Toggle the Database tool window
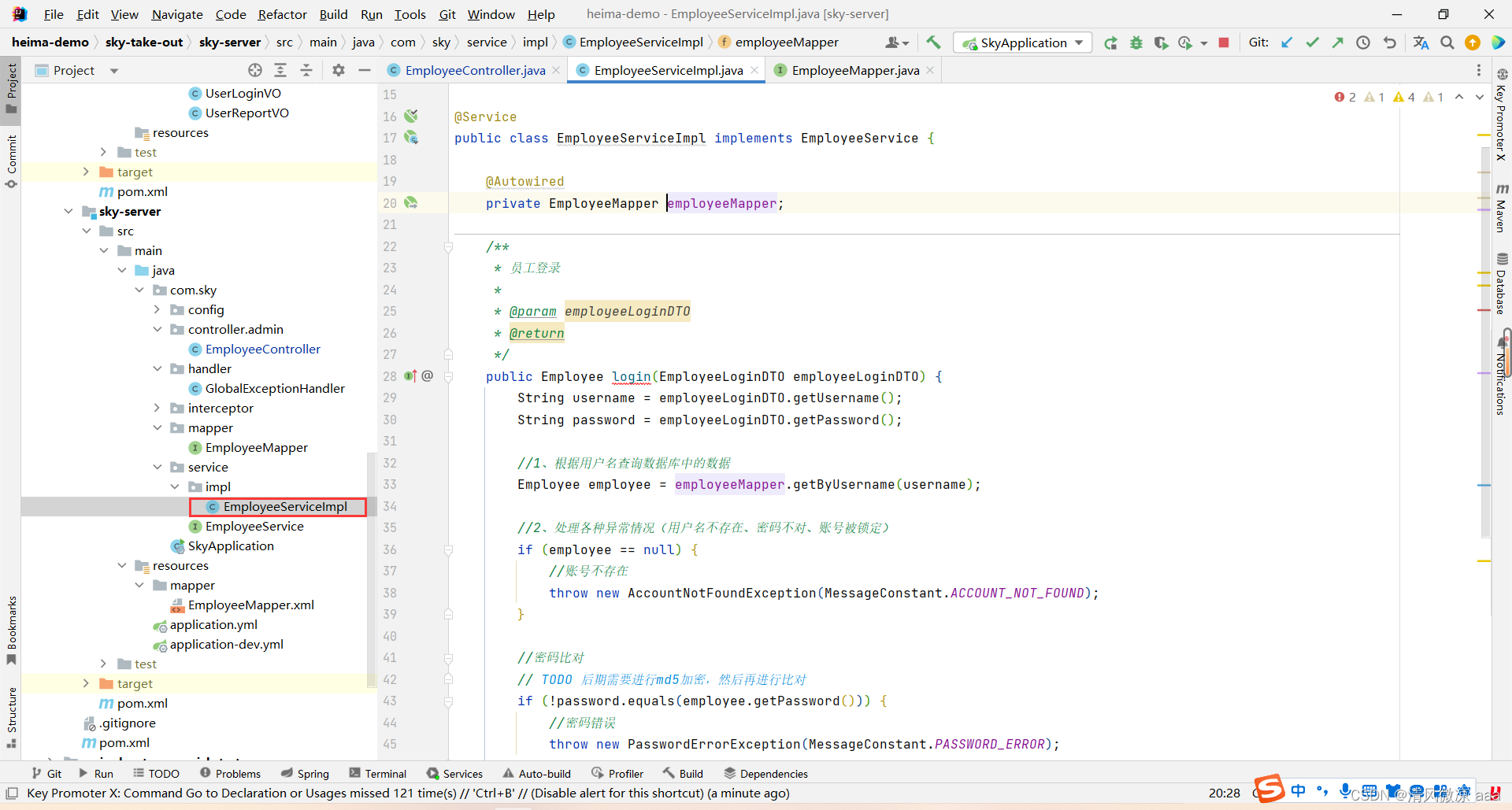Screen dimensions: 1512x810 coord(1502,283)
